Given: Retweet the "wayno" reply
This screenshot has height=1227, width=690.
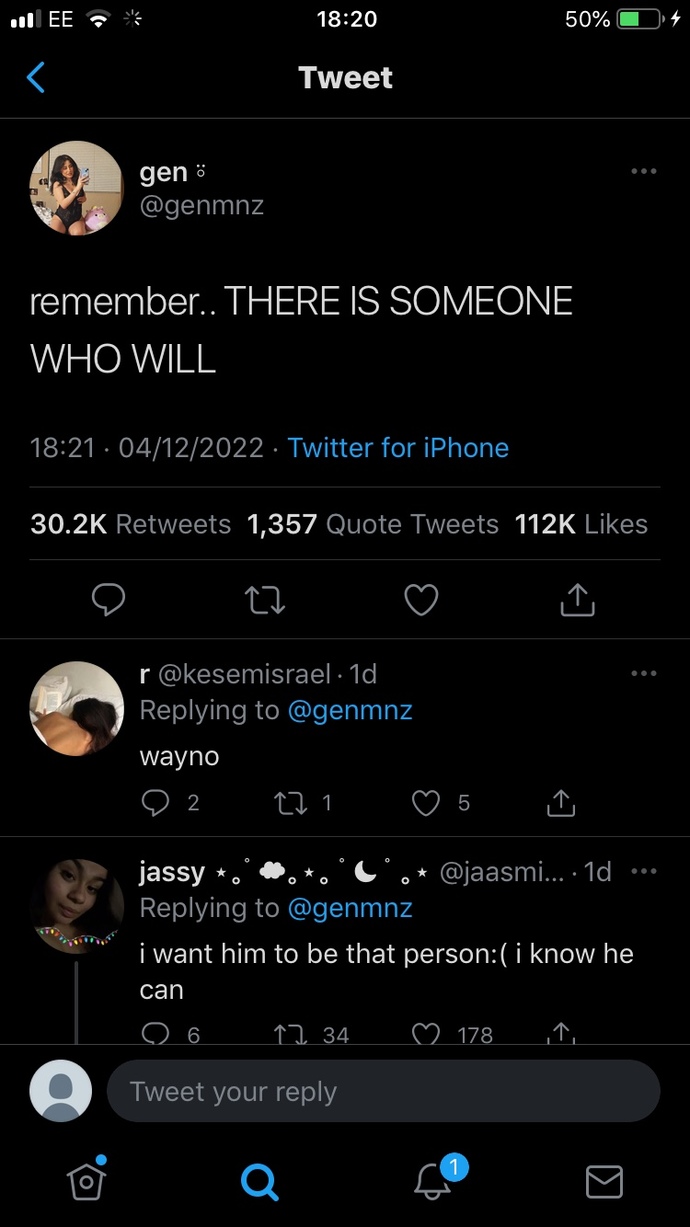Looking at the screenshot, I should click(289, 802).
